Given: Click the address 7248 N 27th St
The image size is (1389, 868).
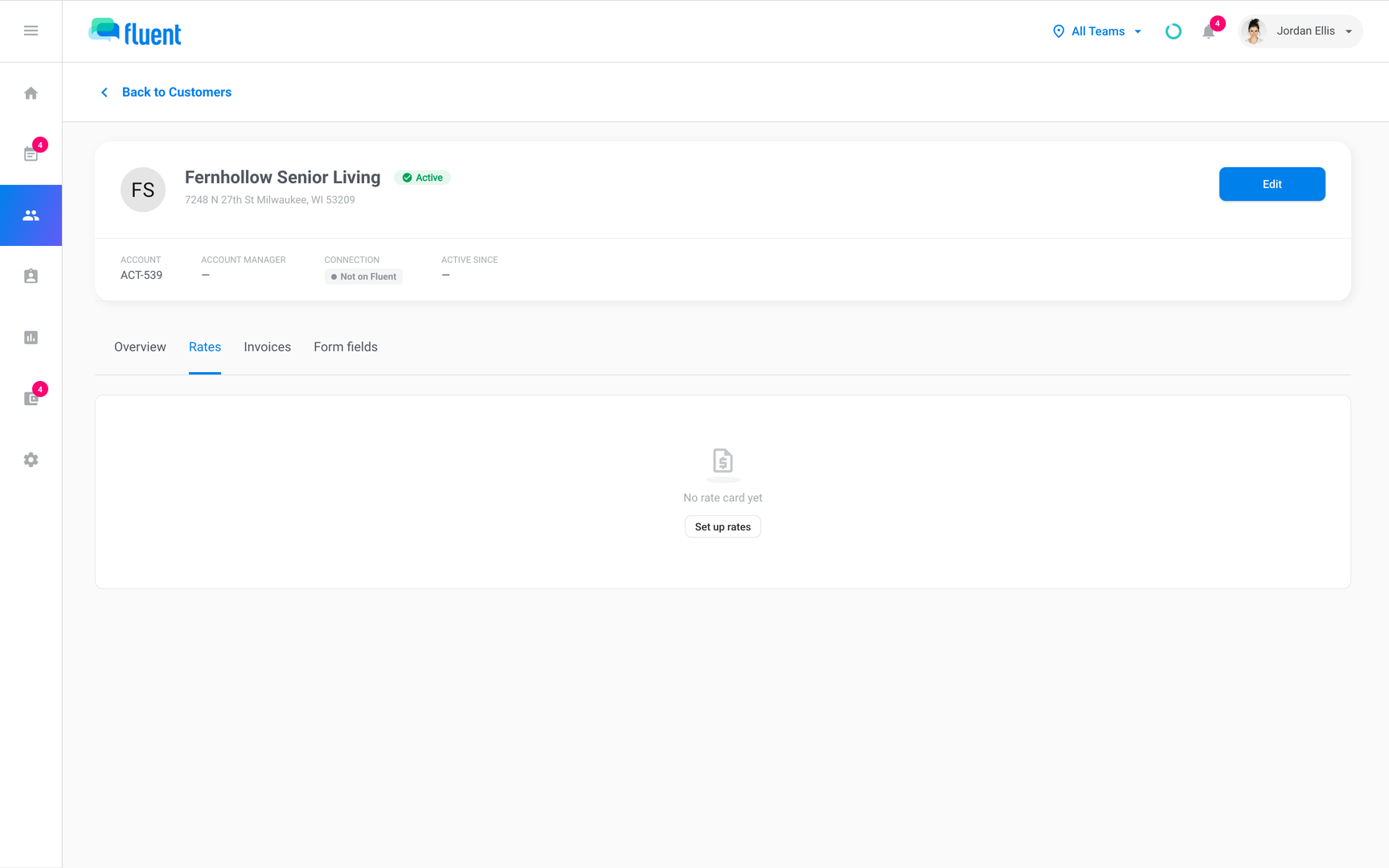Looking at the screenshot, I should coord(270,200).
